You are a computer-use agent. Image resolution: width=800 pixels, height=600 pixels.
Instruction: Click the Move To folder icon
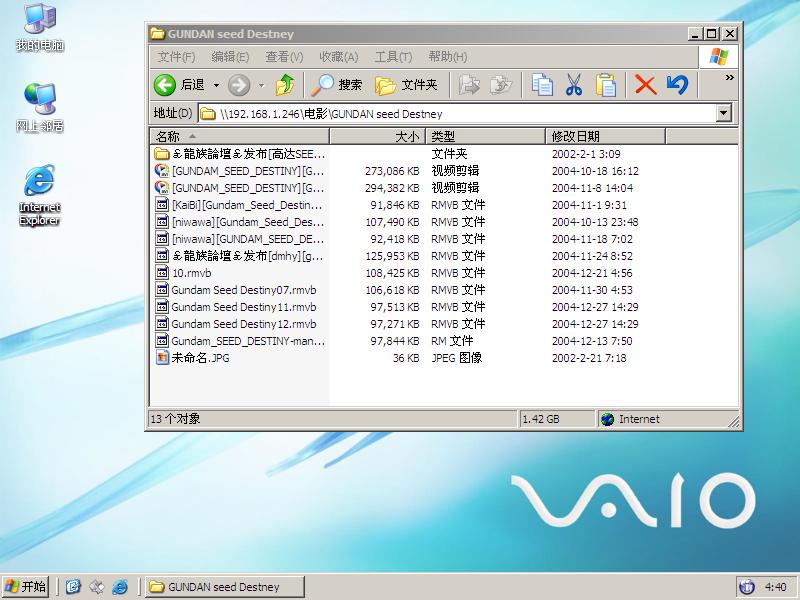(469, 85)
